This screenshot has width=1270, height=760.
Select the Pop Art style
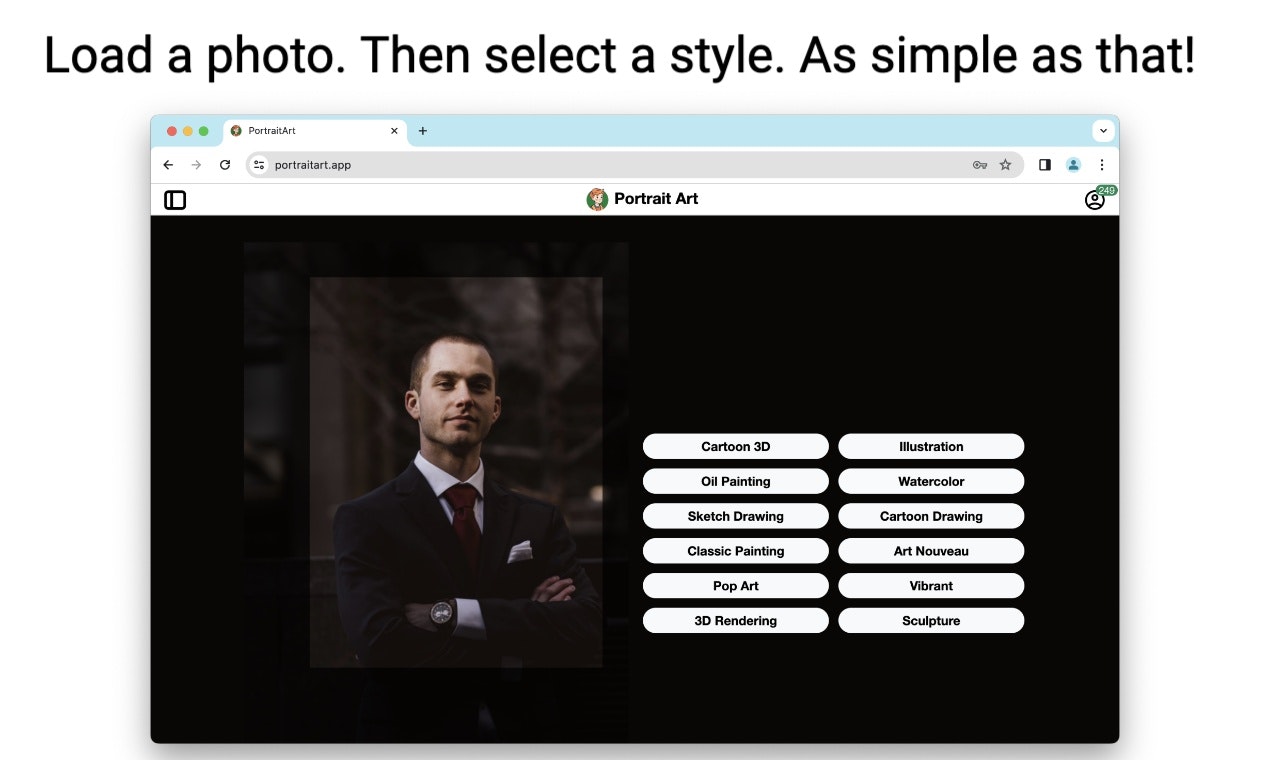pyautogui.click(x=736, y=586)
